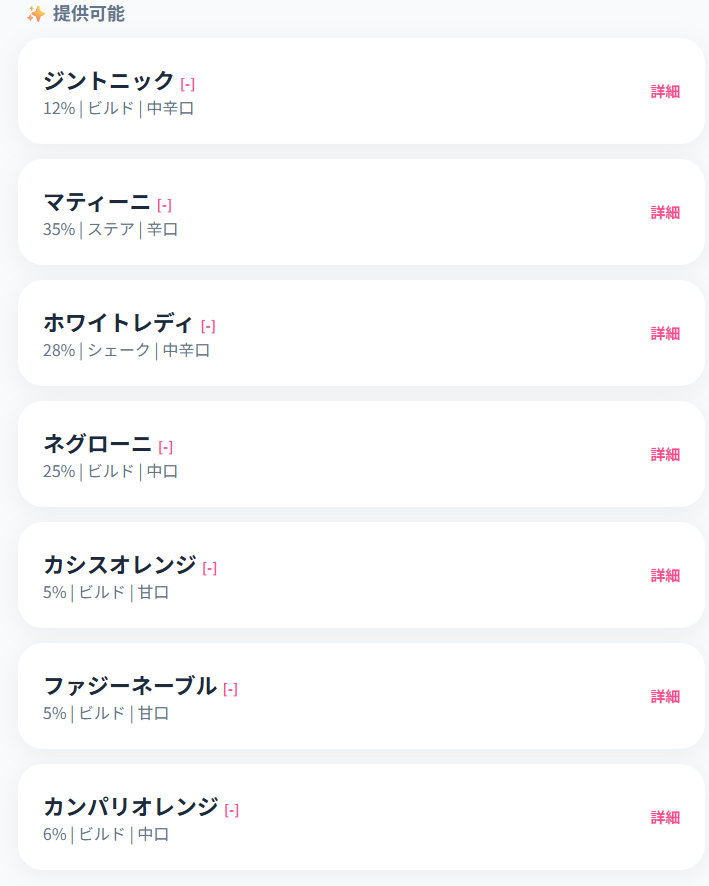Open 詳細 for ネグローニ
Image resolution: width=709 pixels, height=886 pixels.
point(666,454)
